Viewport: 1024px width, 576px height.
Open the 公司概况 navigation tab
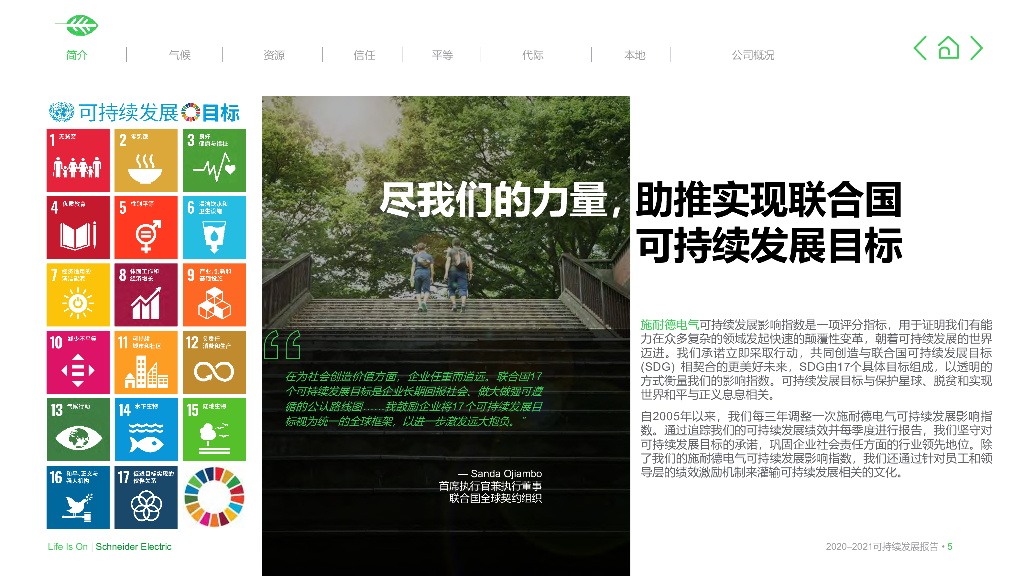(752, 55)
